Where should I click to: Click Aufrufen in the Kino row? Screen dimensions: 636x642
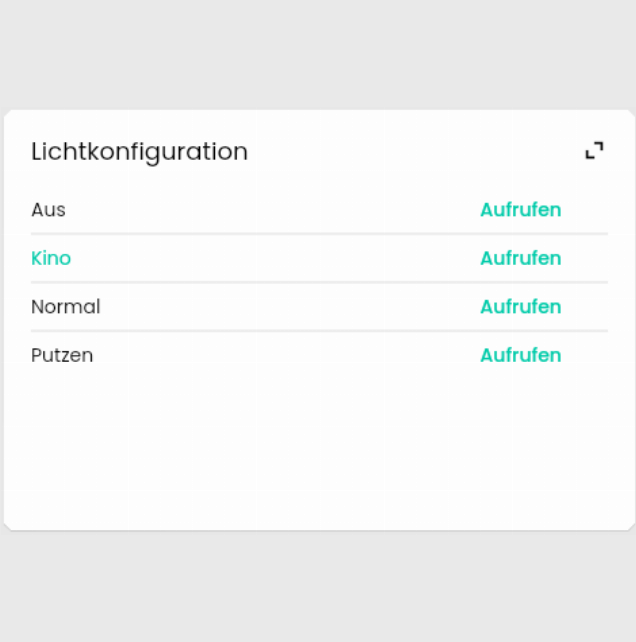520,258
